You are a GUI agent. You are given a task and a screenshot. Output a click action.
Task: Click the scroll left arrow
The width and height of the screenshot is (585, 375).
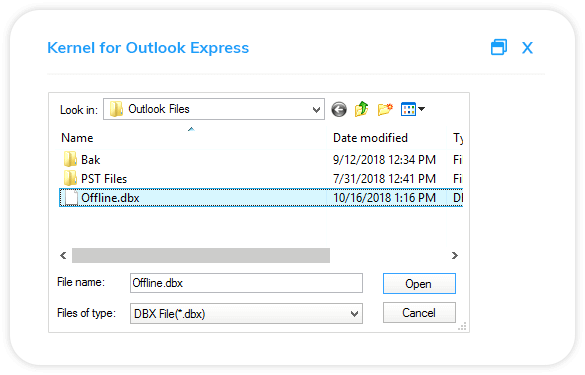tap(63, 256)
